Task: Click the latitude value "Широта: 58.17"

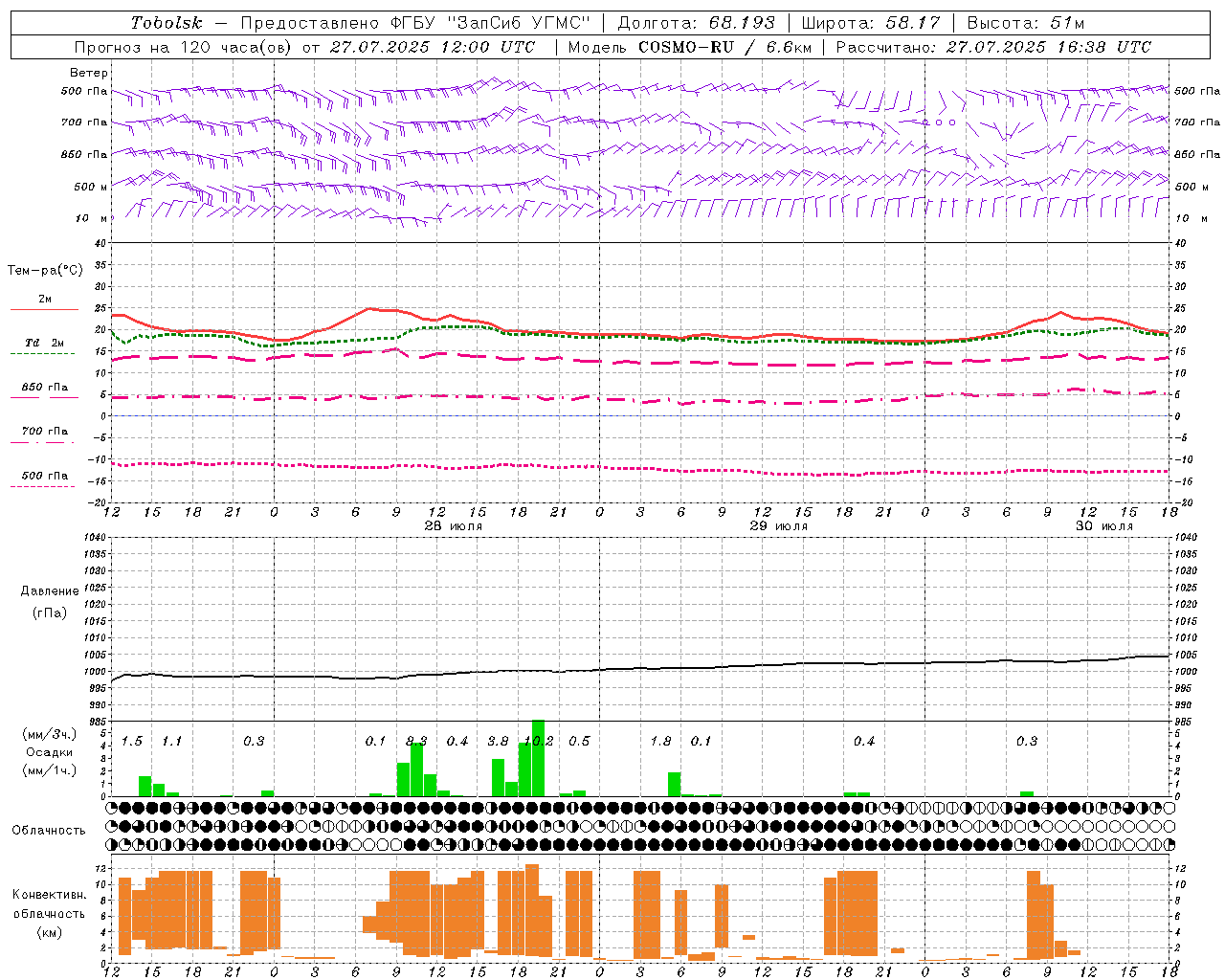Action: point(871,23)
